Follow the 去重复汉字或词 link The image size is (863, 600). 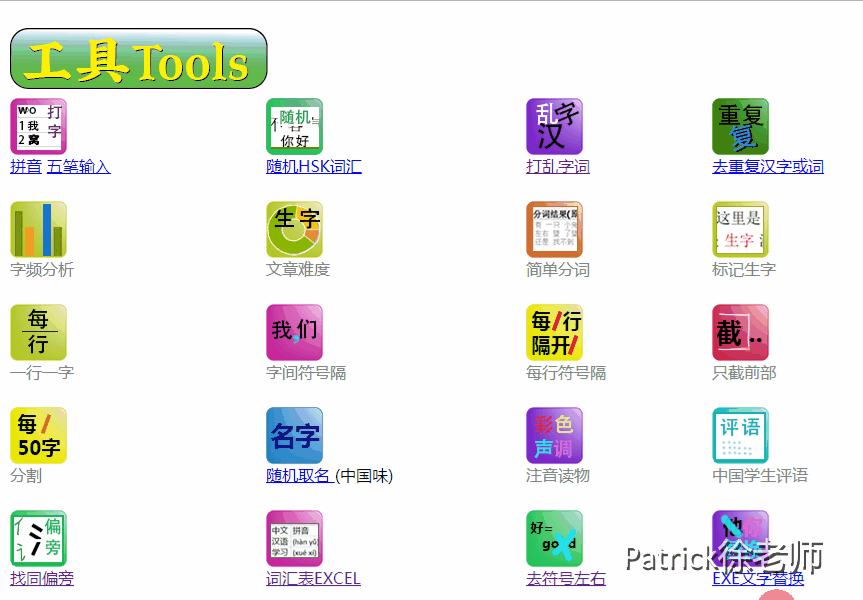pyautogui.click(x=767, y=167)
